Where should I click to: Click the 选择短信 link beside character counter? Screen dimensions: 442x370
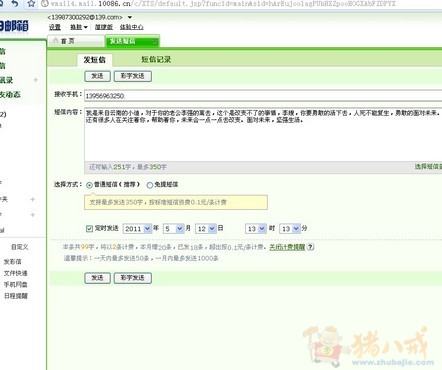(x=428, y=166)
